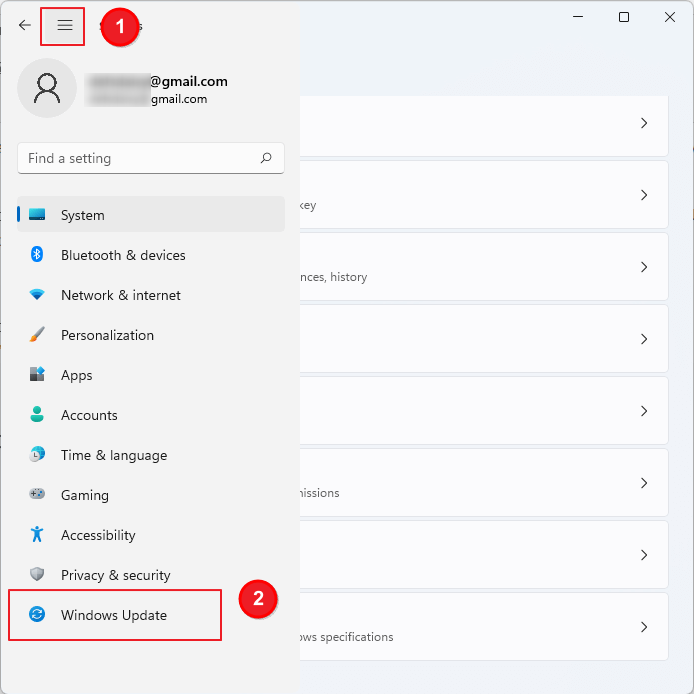Viewport: 694px width, 694px height.
Task: Click the Accessibility figure icon
Action: [37, 535]
